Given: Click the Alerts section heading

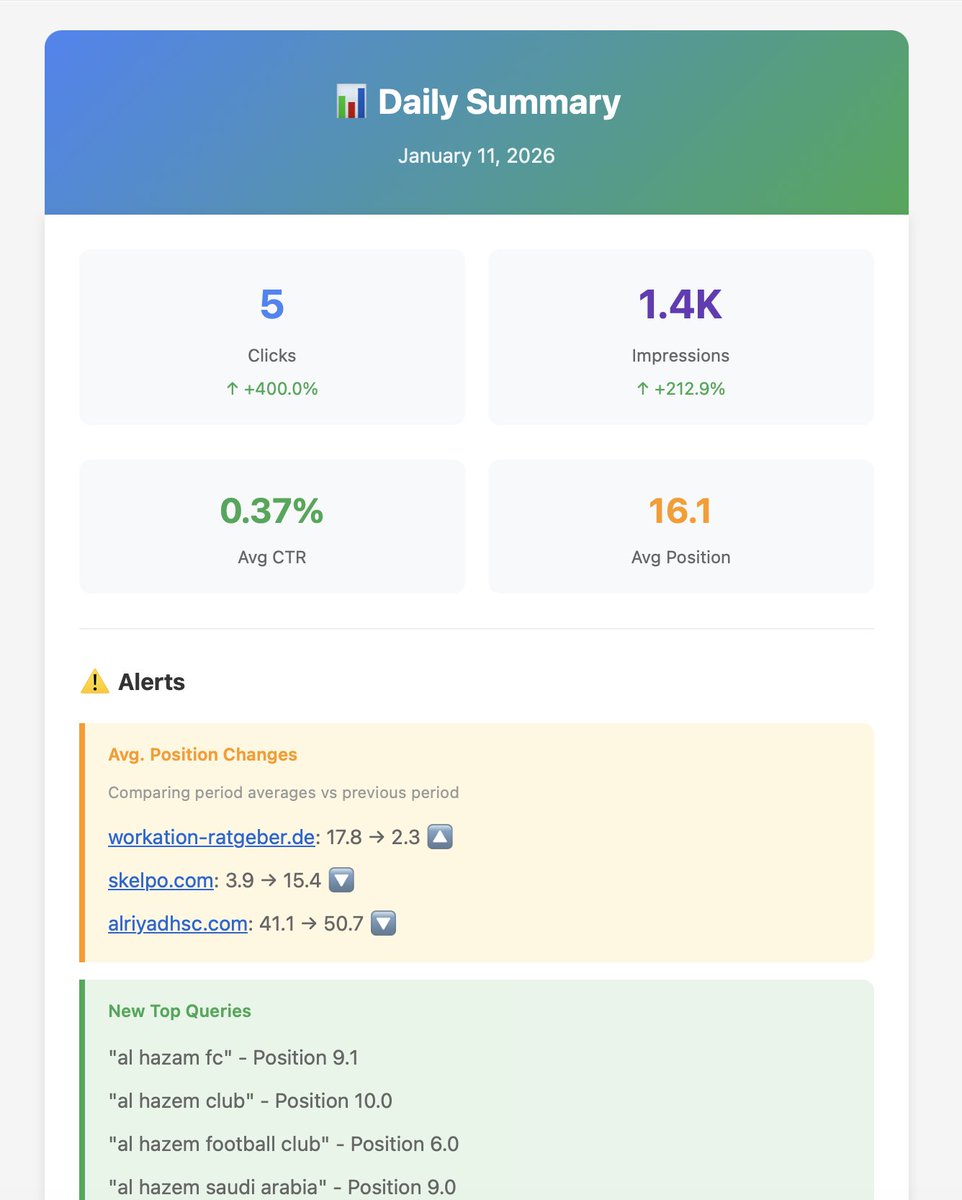Looking at the screenshot, I should (151, 682).
